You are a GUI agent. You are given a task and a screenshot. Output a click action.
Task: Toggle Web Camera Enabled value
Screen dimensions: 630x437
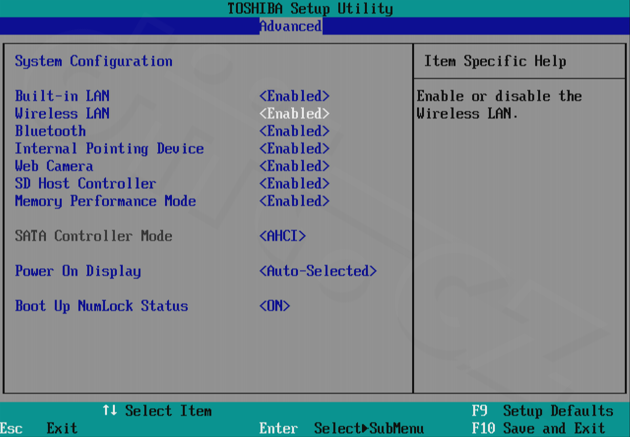point(294,166)
